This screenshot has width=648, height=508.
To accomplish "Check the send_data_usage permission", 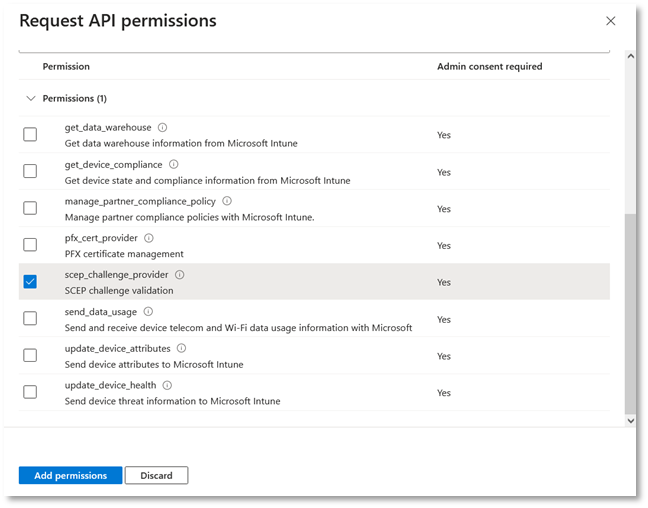I will click(x=30, y=319).
